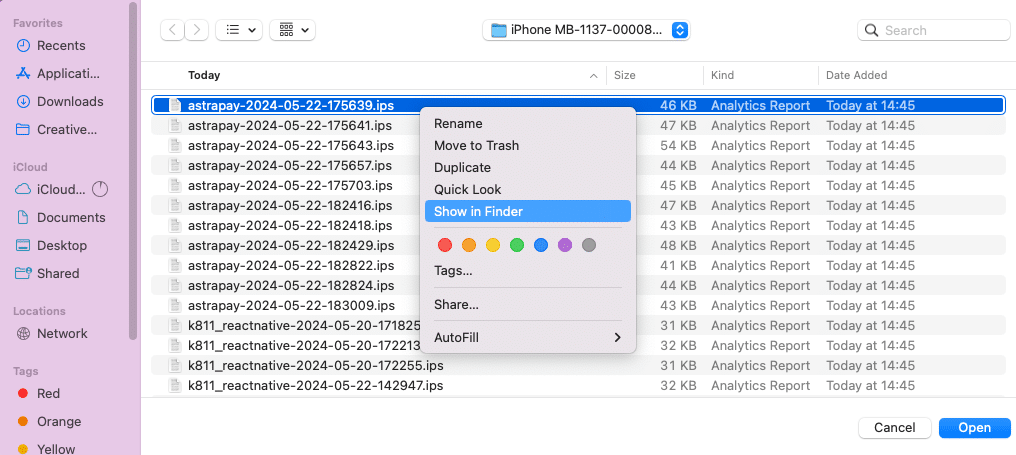Open the list view options dropdown
Screen dimensions: 1016x455
click(239, 30)
